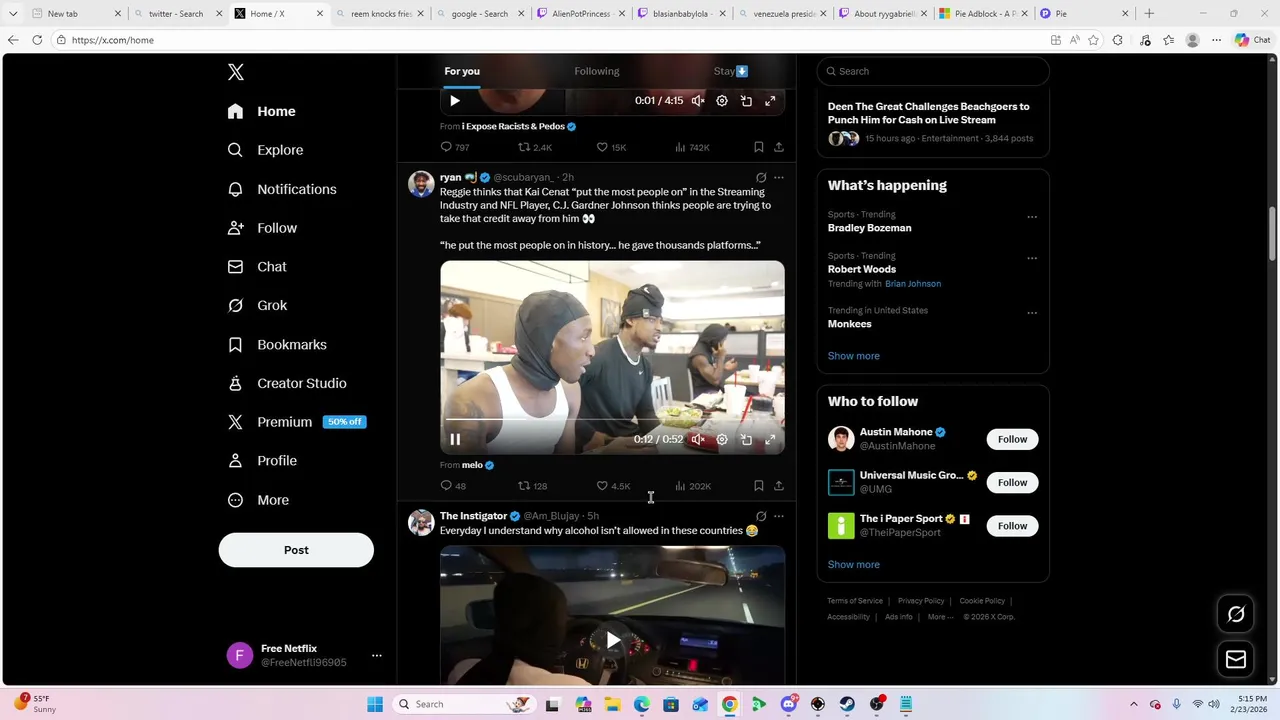Open Creator Studio in sidebar

pyautogui.click(x=288, y=384)
